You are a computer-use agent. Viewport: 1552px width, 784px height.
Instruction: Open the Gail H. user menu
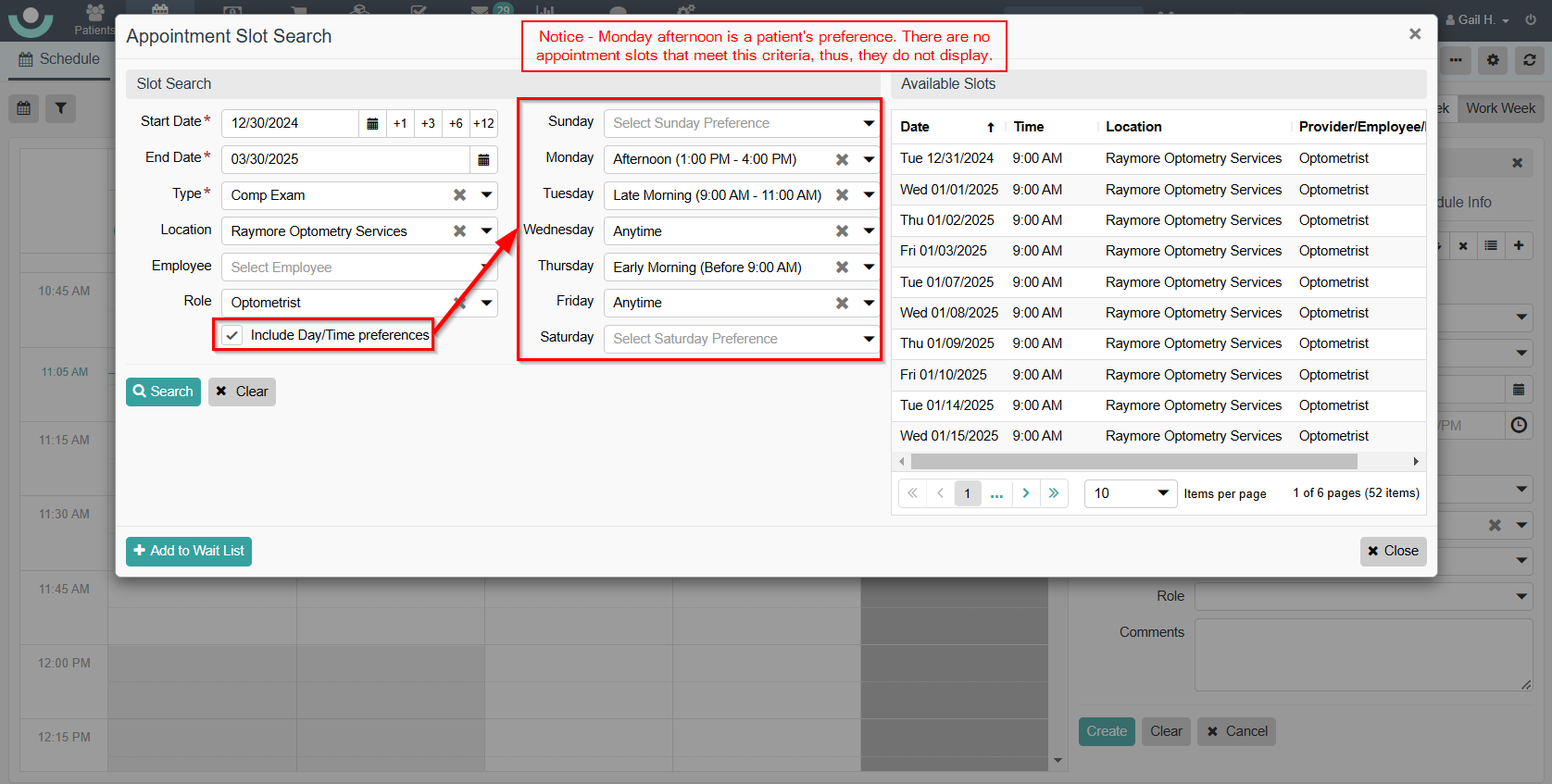tap(1478, 19)
